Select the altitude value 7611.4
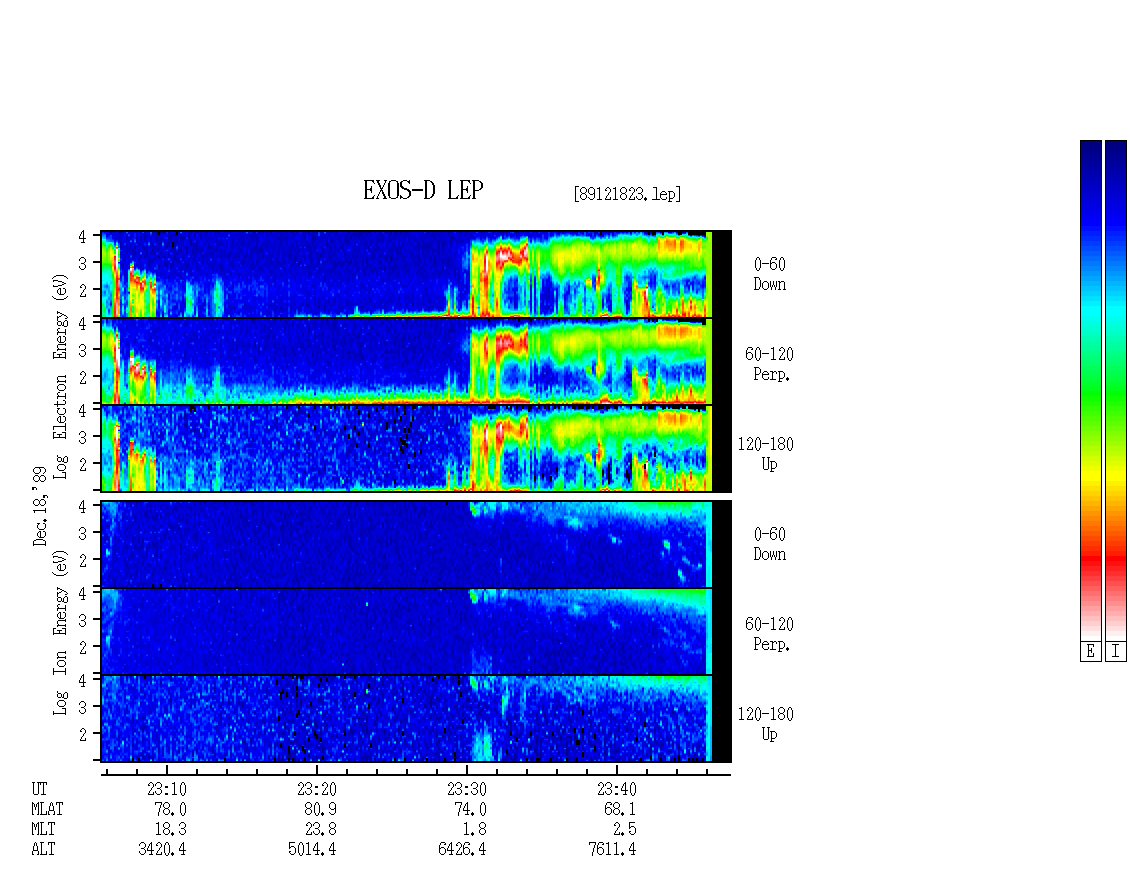1130x875 pixels. pos(612,849)
